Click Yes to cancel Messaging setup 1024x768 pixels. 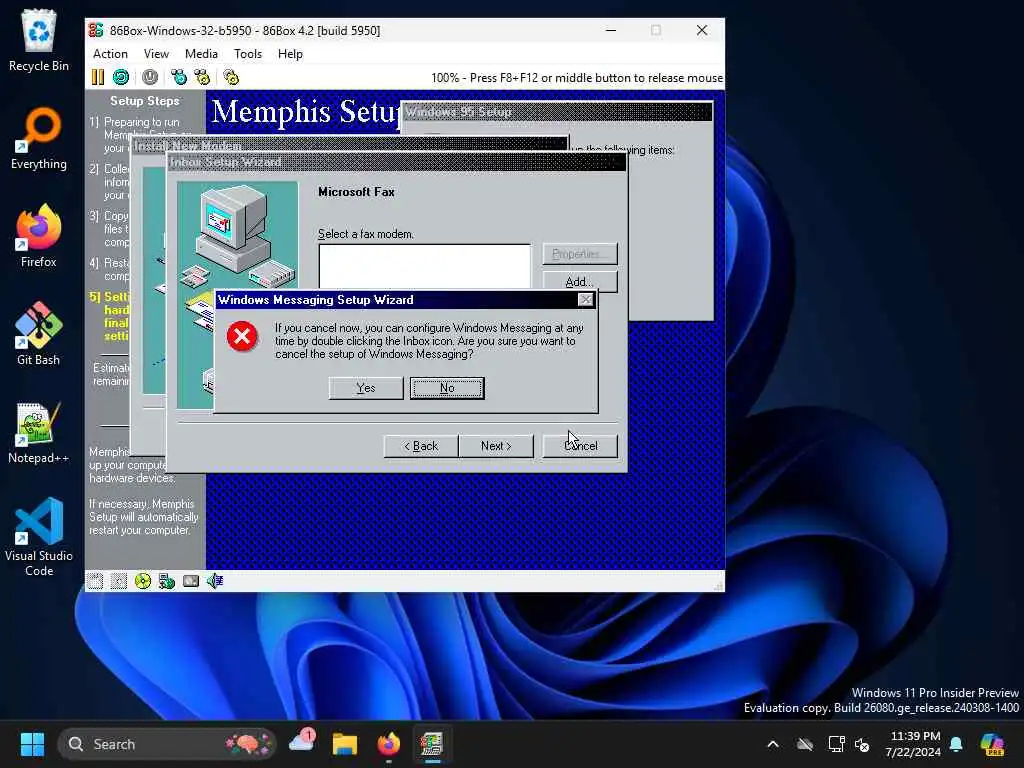[x=366, y=388]
